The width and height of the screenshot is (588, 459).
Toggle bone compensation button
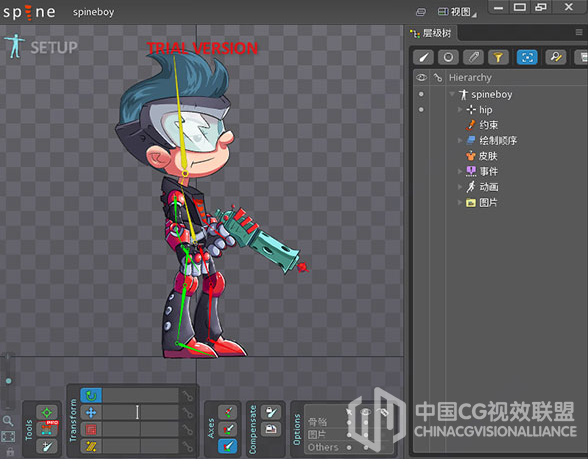pos(271,412)
